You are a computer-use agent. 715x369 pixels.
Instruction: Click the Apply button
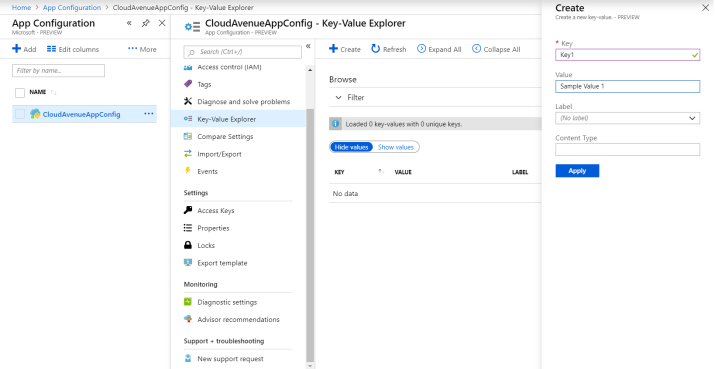tap(577, 171)
